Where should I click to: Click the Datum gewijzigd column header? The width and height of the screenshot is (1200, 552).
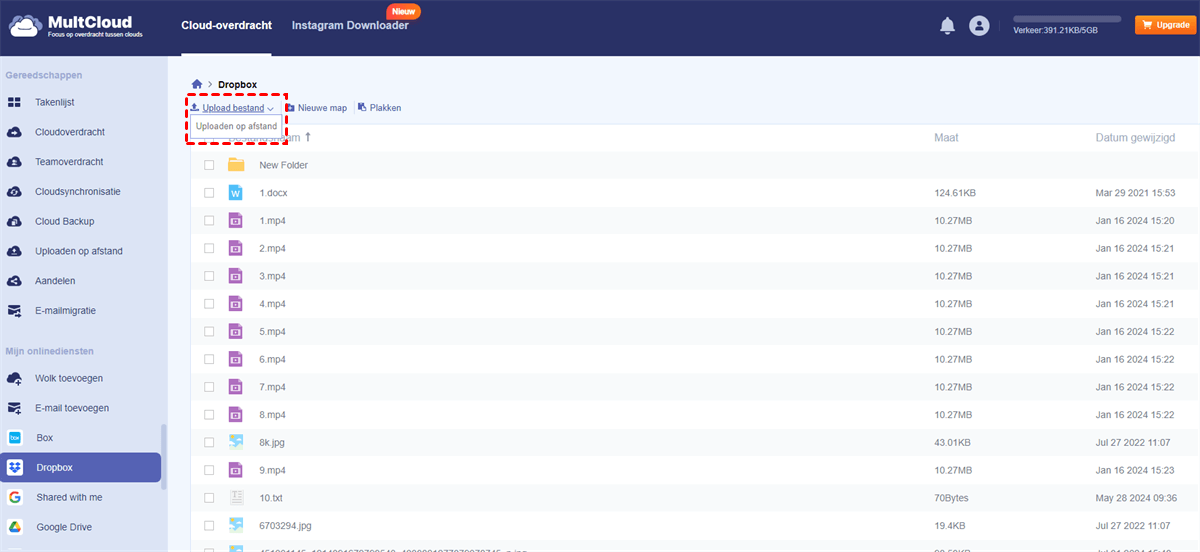(x=1135, y=137)
